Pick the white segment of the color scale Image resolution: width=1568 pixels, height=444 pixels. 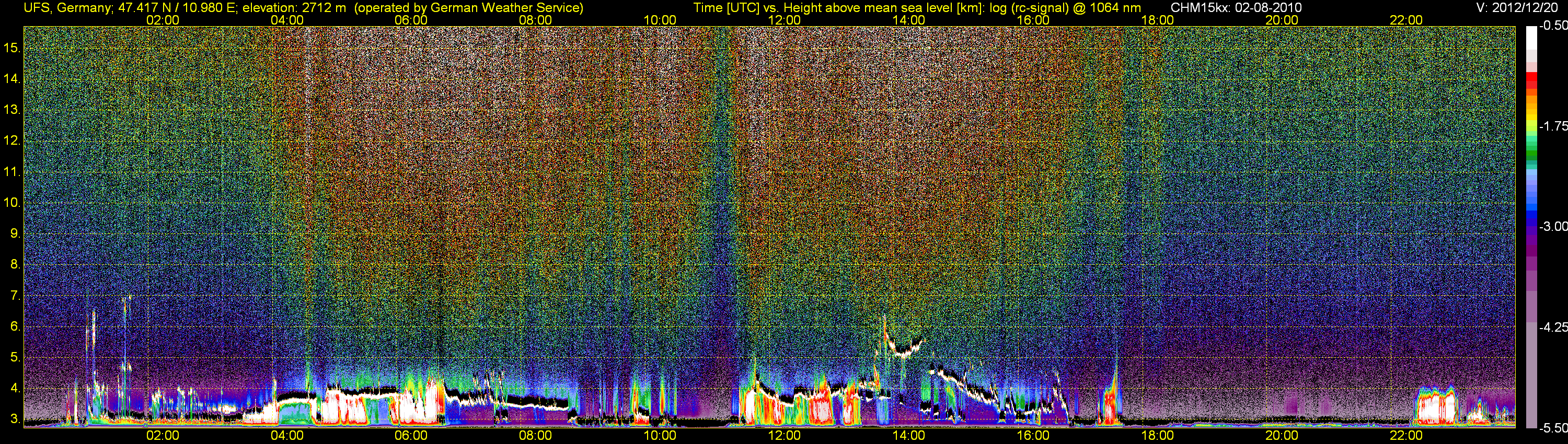(x=1531, y=38)
